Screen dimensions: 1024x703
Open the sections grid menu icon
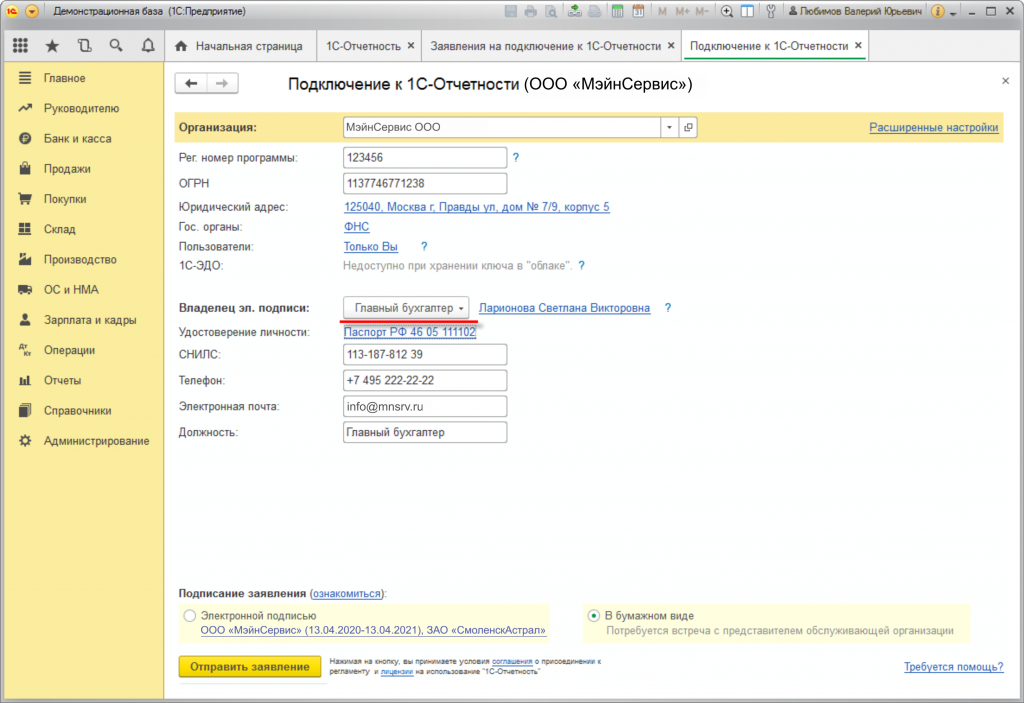pyautogui.click(x=20, y=46)
